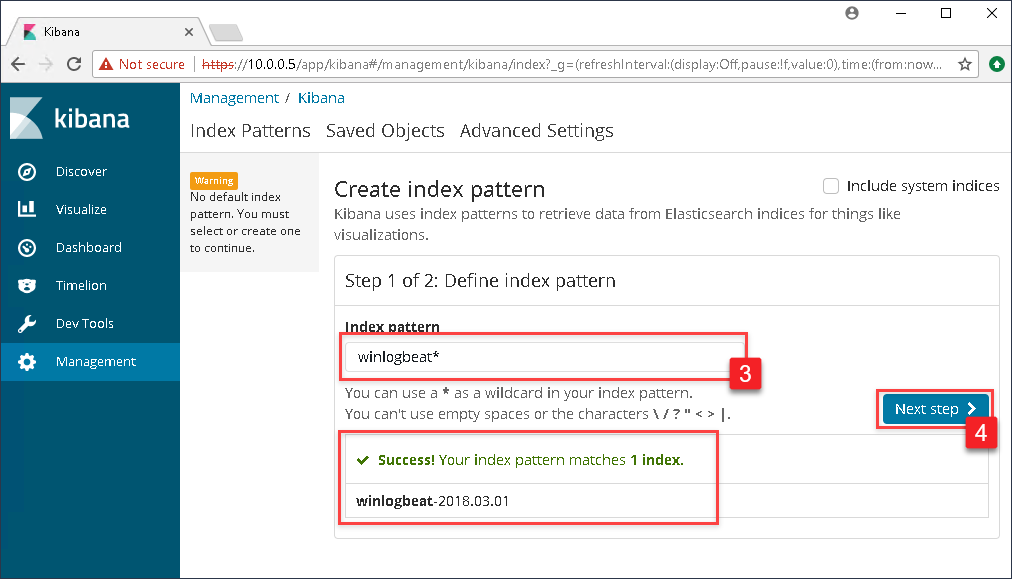This screenshot has height=579, width=1012.
Task: Click the Not secure label
Action: (152, 64)
